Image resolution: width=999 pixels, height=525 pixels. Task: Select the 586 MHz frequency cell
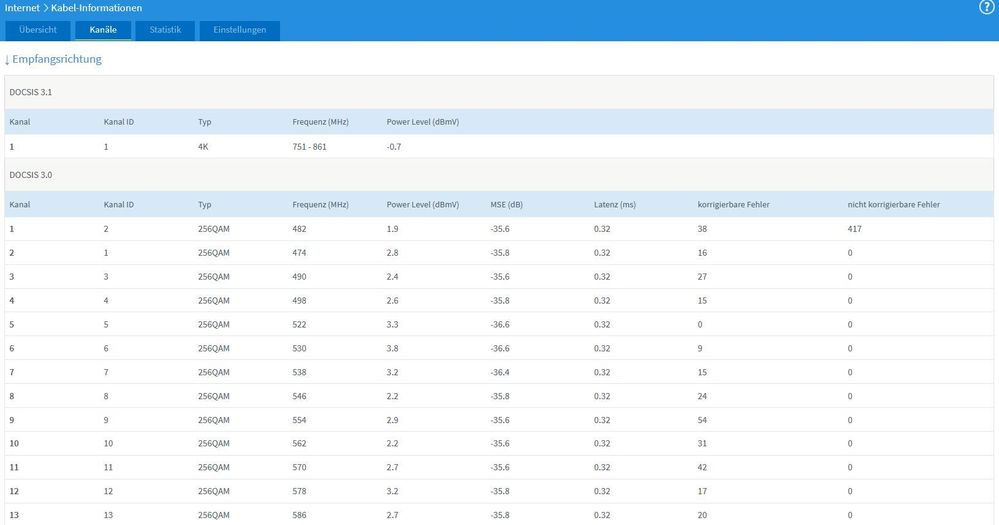pos(300,515)
